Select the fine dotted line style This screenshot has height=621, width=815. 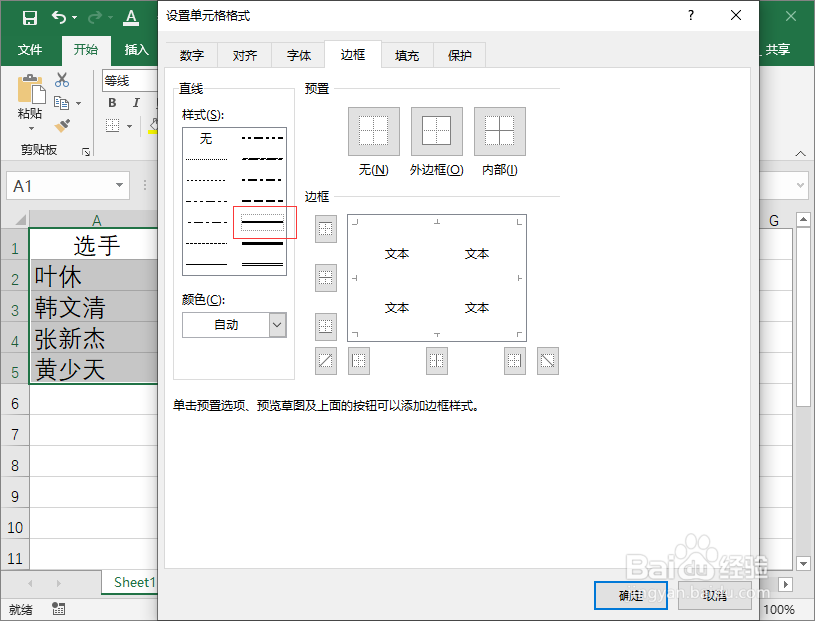tap(206, 159)
